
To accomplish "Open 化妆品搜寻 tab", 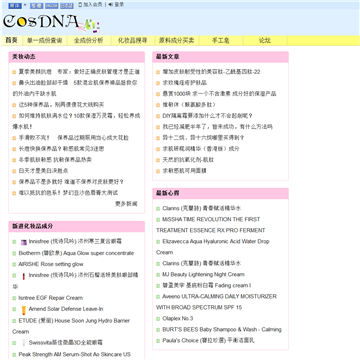I will [x=133, y=40].
